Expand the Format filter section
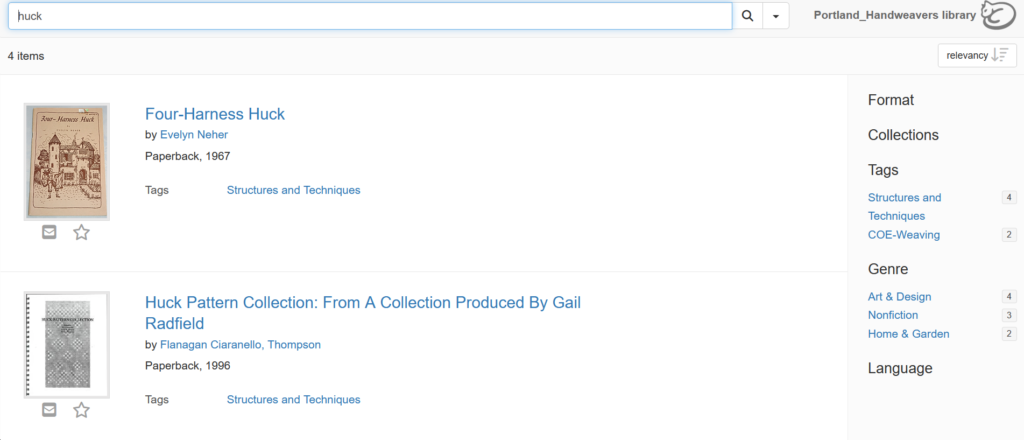This screenshot has height=440, width=1024. click(x=891, y=100)
